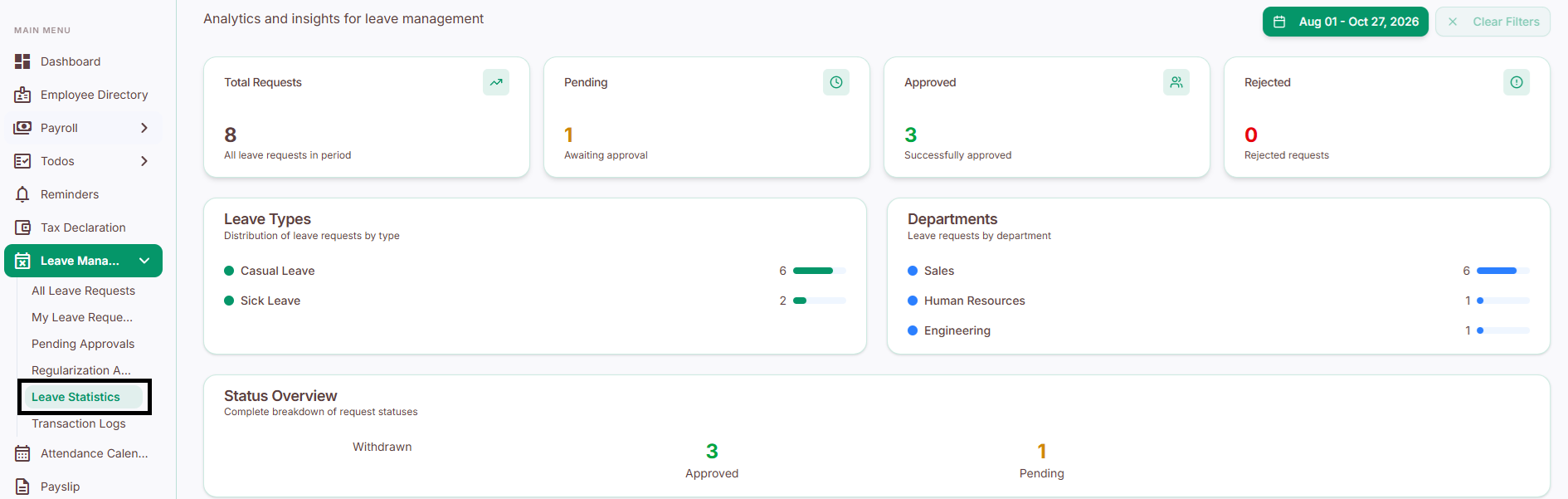Click the Human Resources blue dot
This screenshot has height=499, width=1568.
pyautogui.click(x=913, y=301)
